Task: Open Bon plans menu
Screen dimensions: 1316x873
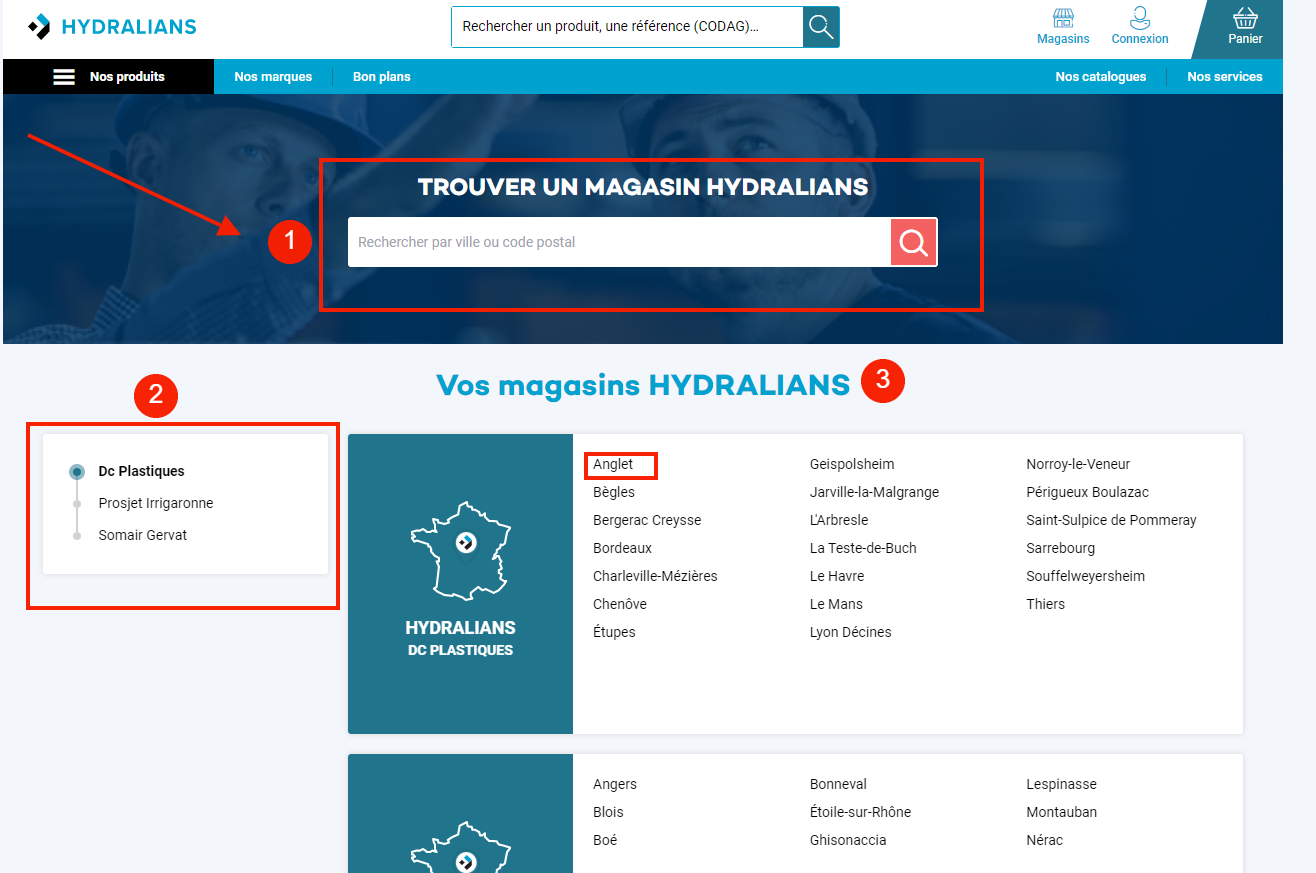Action: point(382,77)
